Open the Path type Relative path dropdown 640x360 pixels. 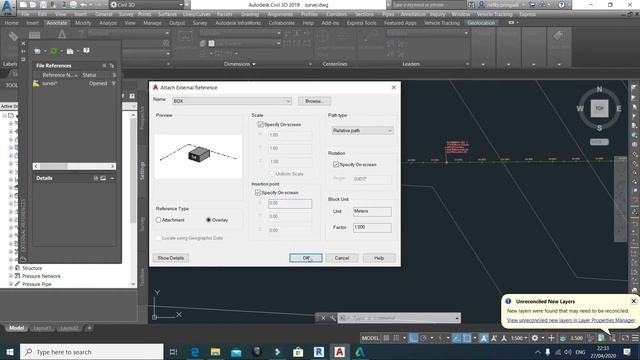pos(362,131)
